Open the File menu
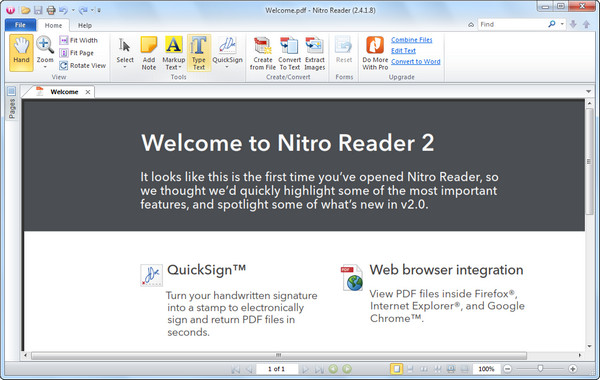Image resolution: width=600 pixels, height=380 pixels. [x=20, y=25]
